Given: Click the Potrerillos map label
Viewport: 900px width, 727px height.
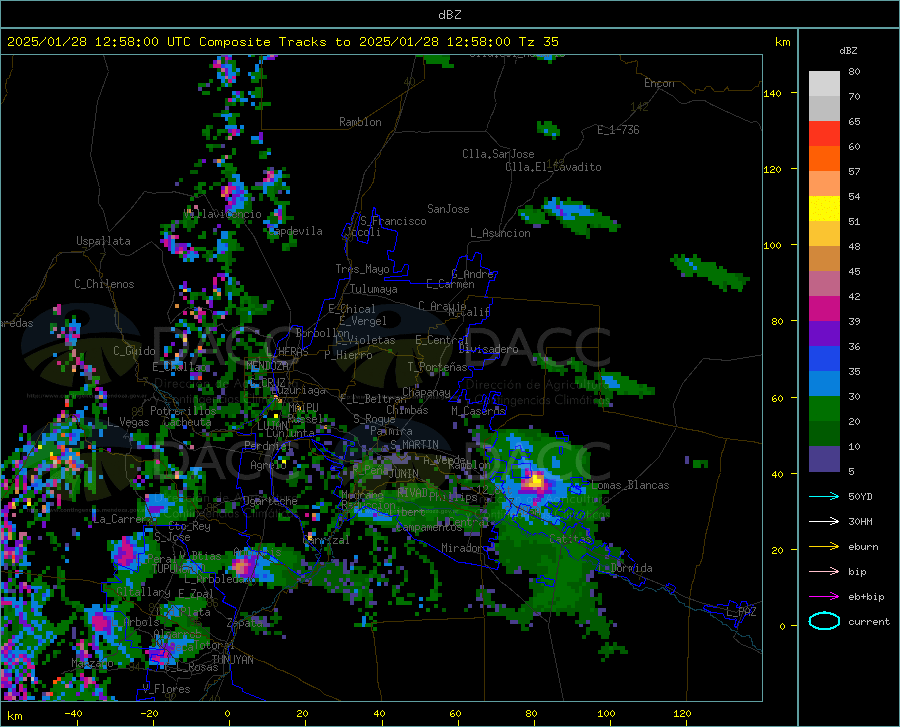Looking at the screenshot, I should (x=183, y=411).
